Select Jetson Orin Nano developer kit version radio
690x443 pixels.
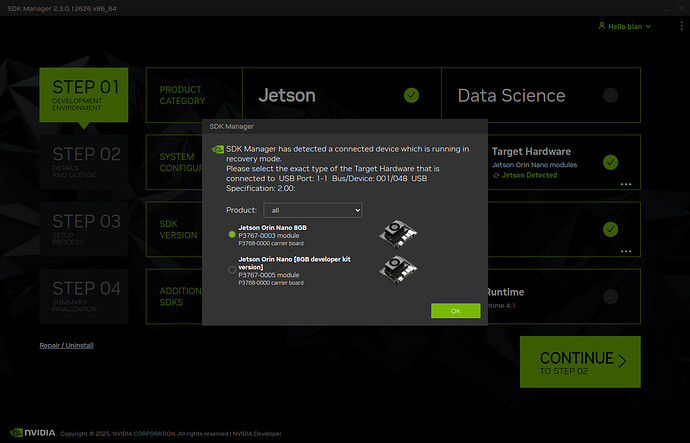coord(232,270)
